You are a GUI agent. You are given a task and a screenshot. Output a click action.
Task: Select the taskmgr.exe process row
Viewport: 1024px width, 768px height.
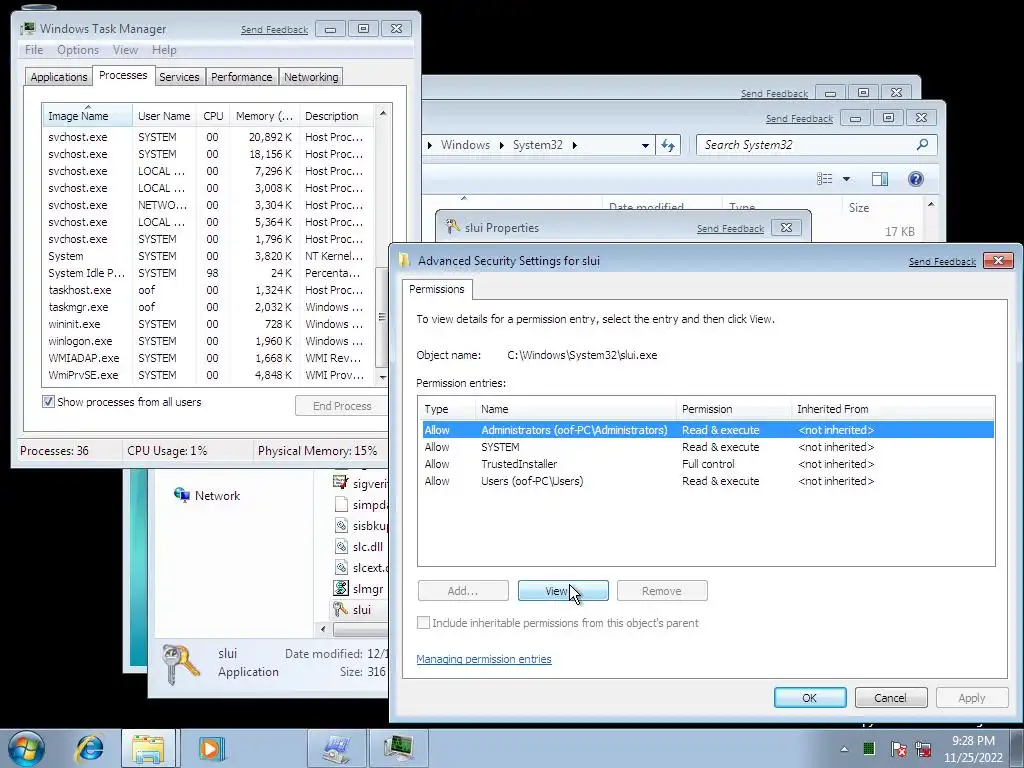coord(208,307)
